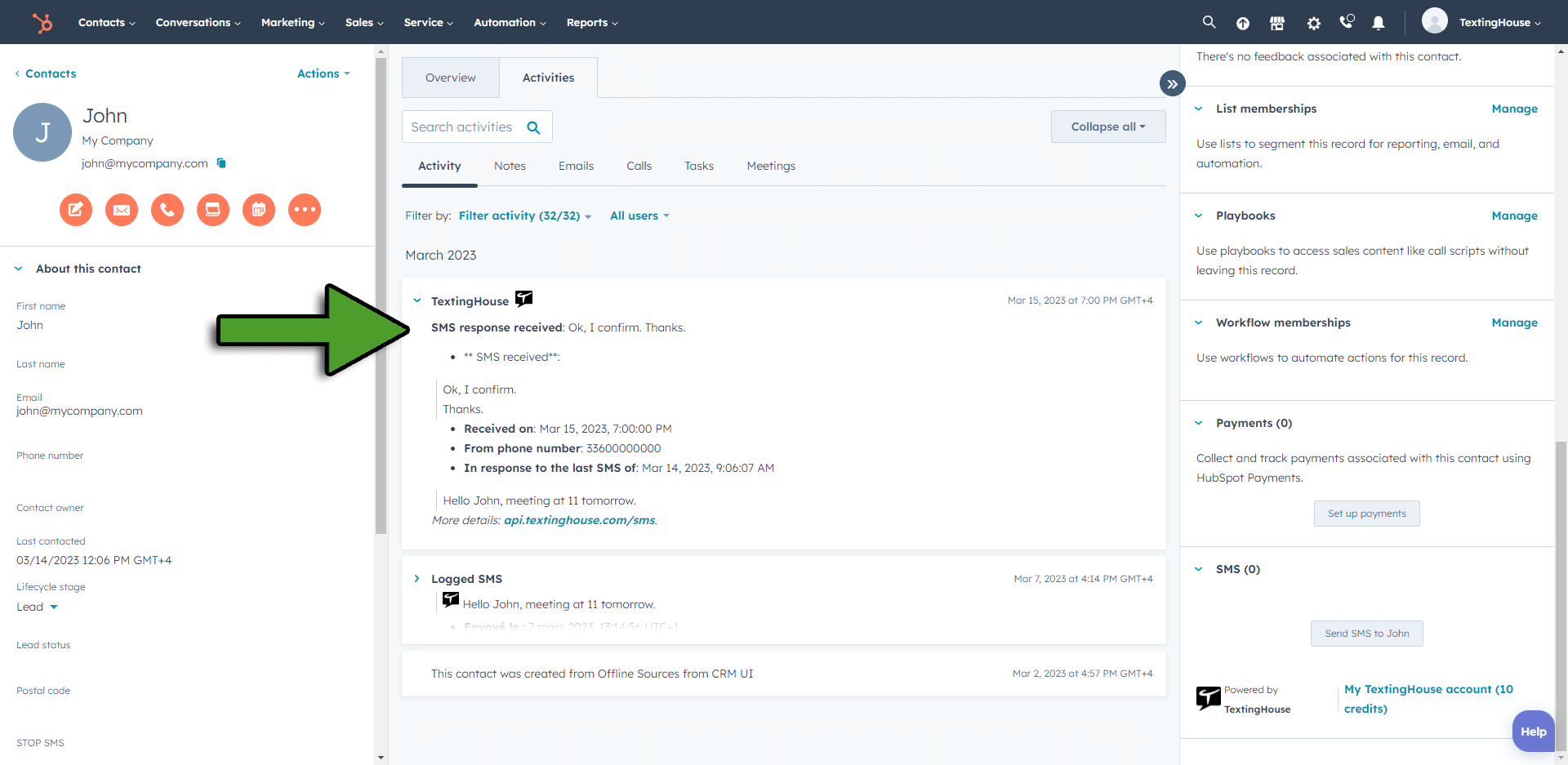Click Manage for List memberships
This screenshot has height=765, width=1568.
1514,109
